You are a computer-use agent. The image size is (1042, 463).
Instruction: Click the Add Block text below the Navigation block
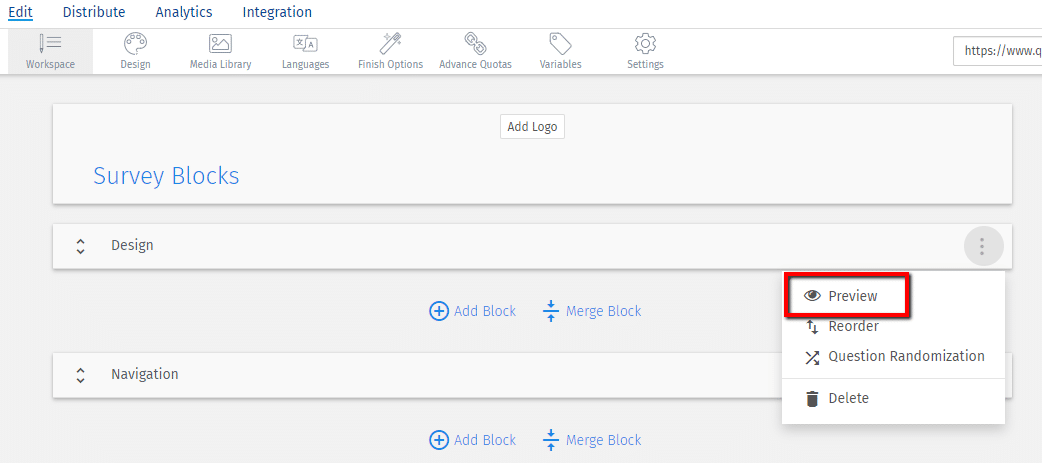[485, 440]
